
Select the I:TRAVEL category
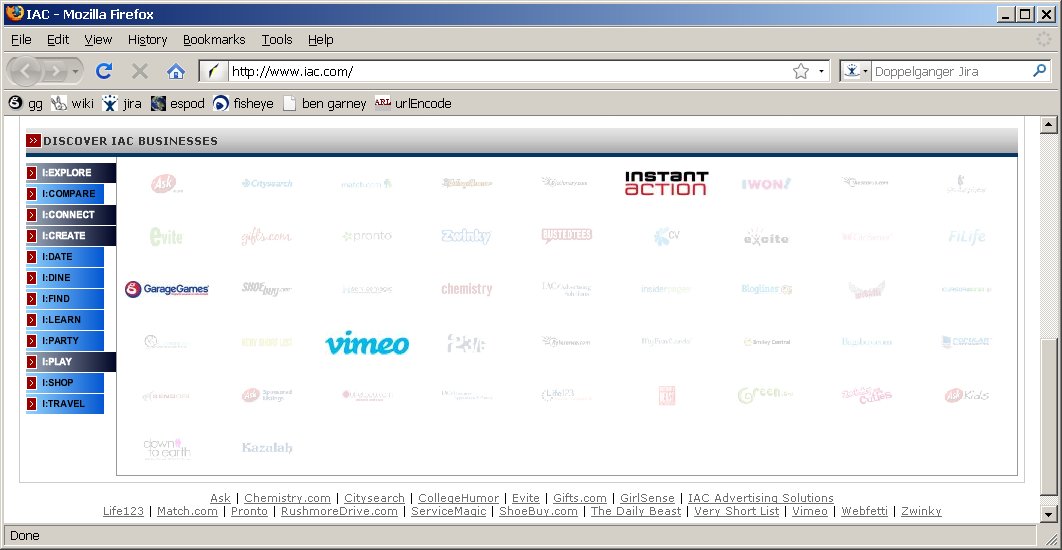point(65,404)
